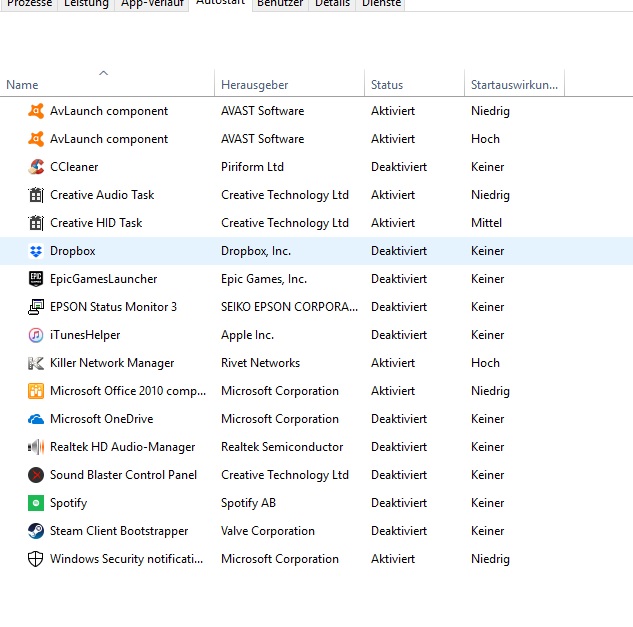The image size is (633, 627).
Task: Sort by the Name column header
Action: pyautogui.click(x=107, y=83)
